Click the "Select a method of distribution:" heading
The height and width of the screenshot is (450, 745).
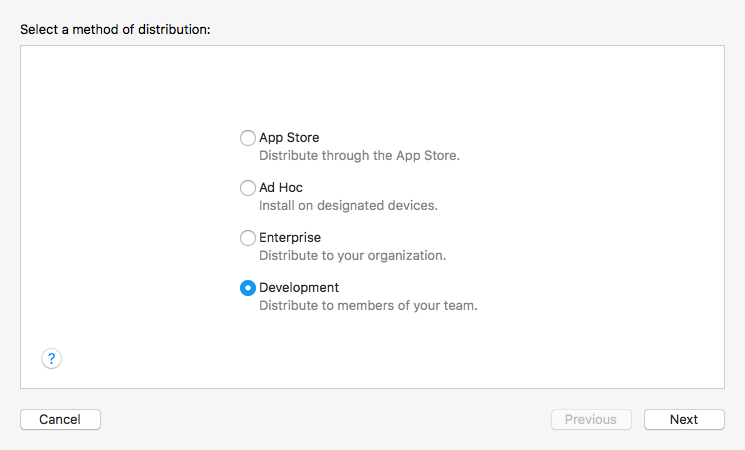116,30
